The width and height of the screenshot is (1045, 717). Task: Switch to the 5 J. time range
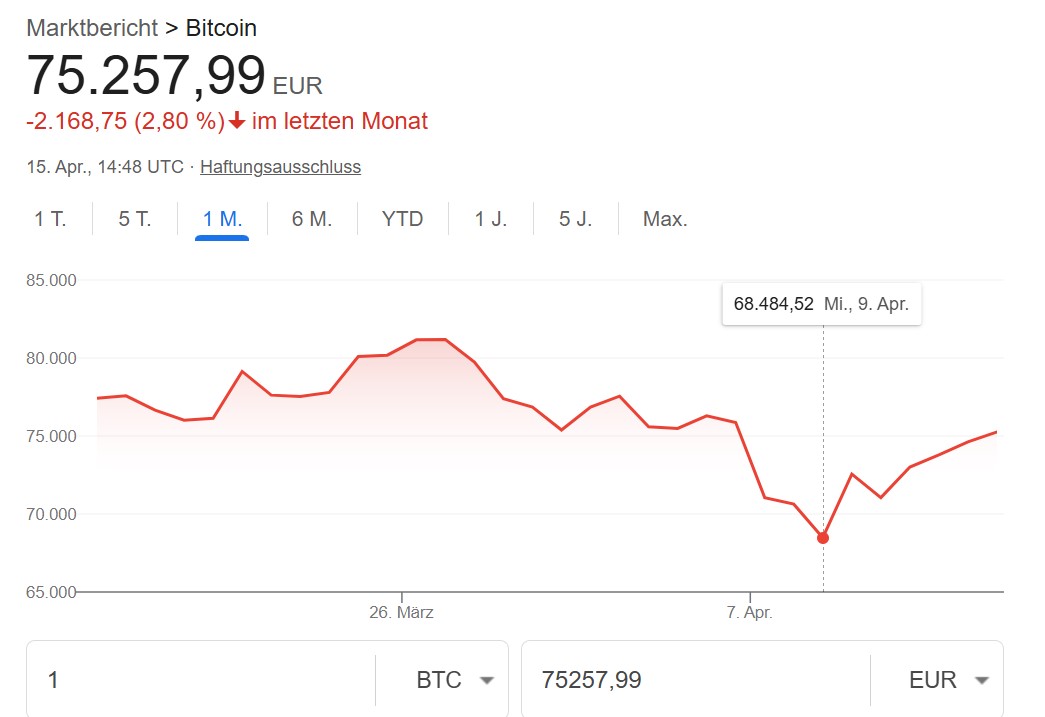[x=575, y=219]
